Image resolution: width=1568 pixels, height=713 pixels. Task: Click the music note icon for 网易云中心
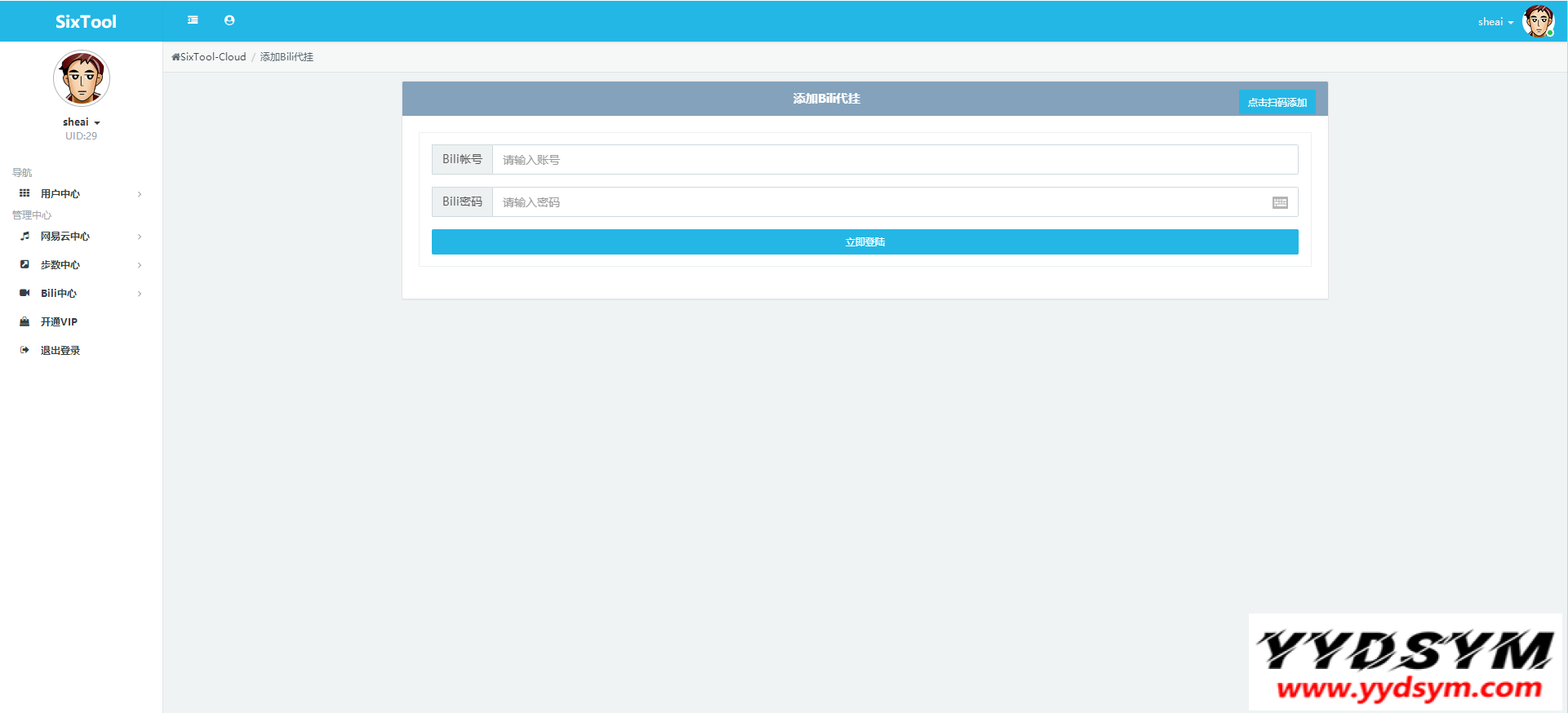(x=24, y=236)
